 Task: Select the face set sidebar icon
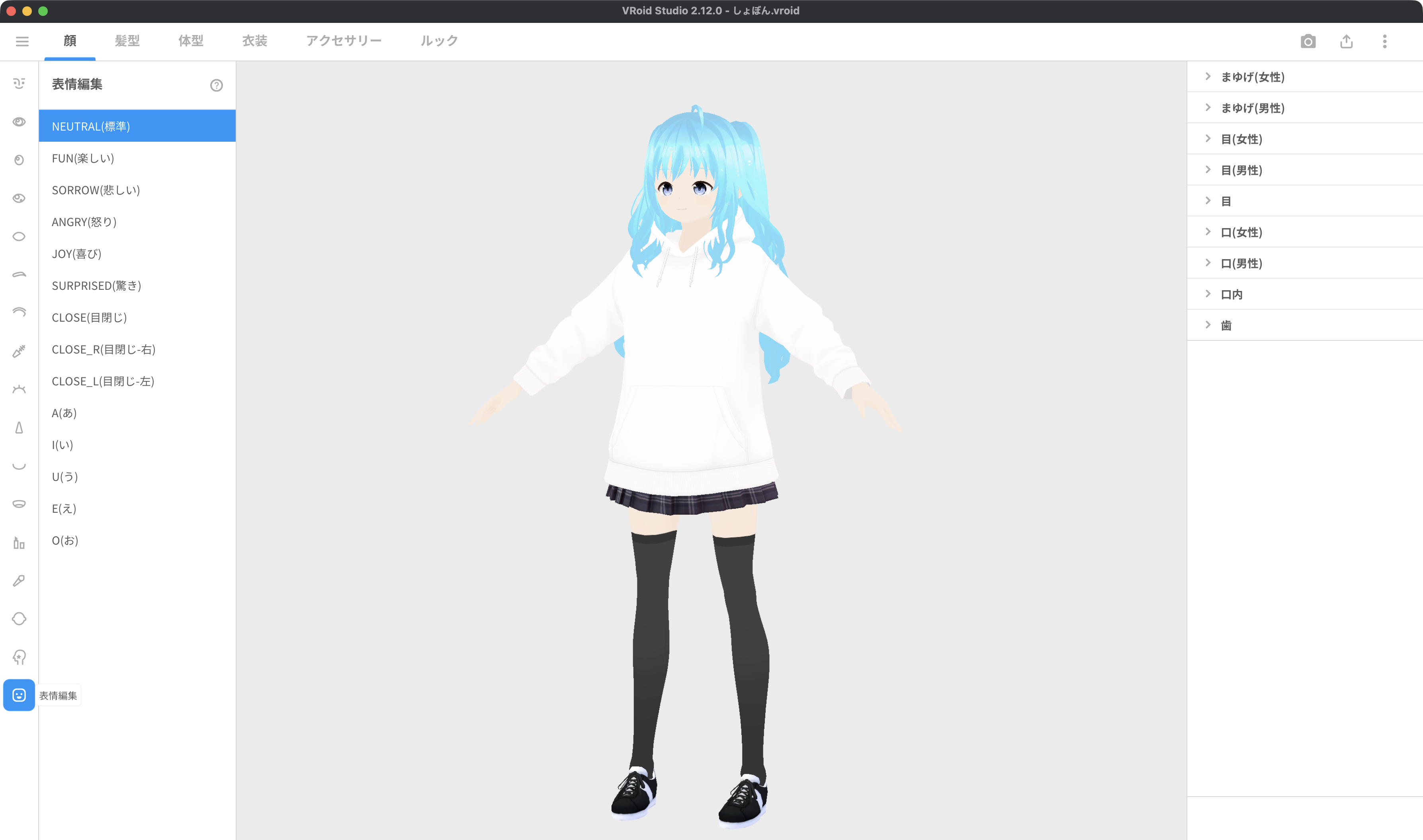click(x=19, y=84)
